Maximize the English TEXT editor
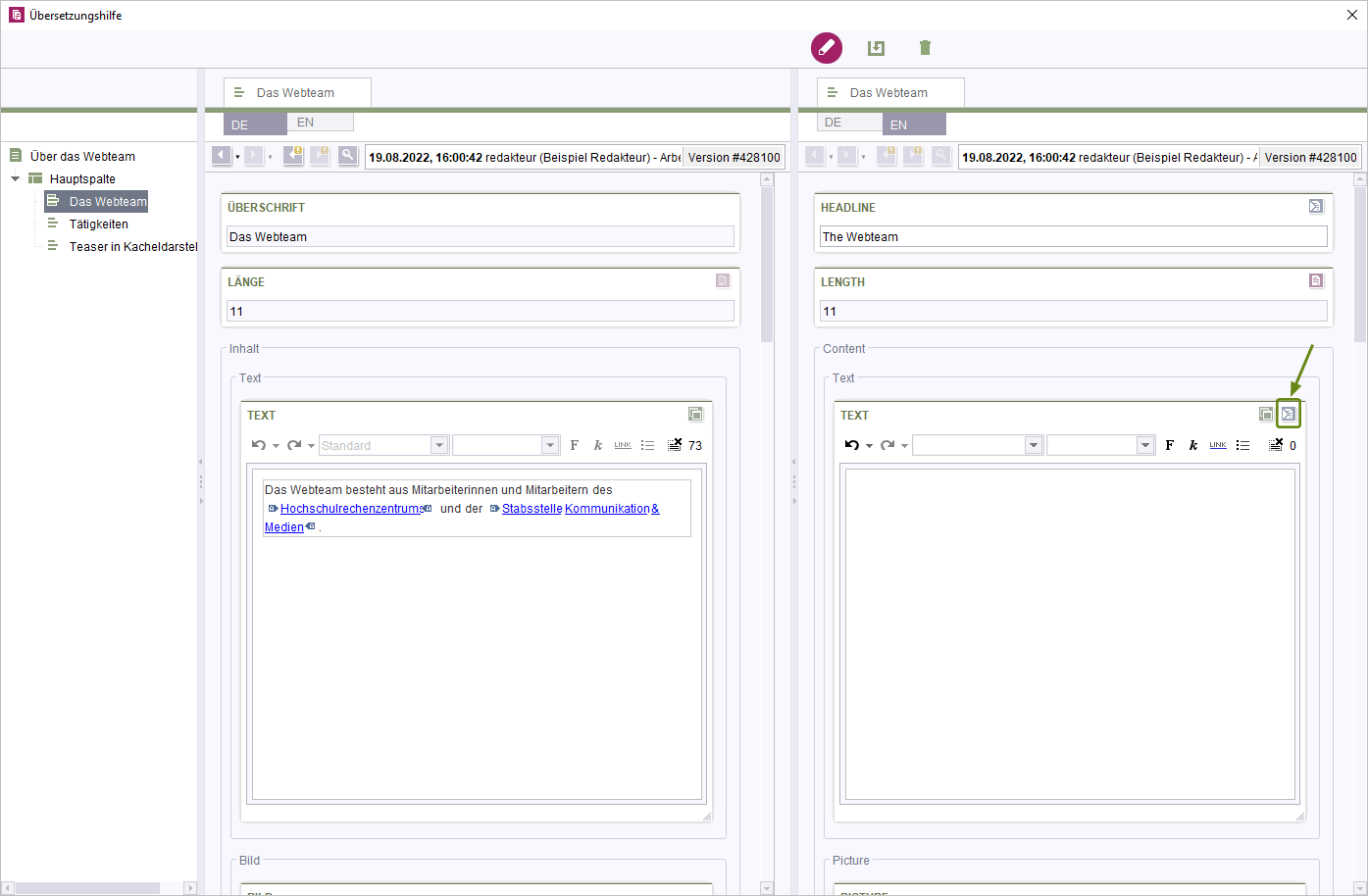The height and width of the screenshot is (896, 1368). 1266,414
